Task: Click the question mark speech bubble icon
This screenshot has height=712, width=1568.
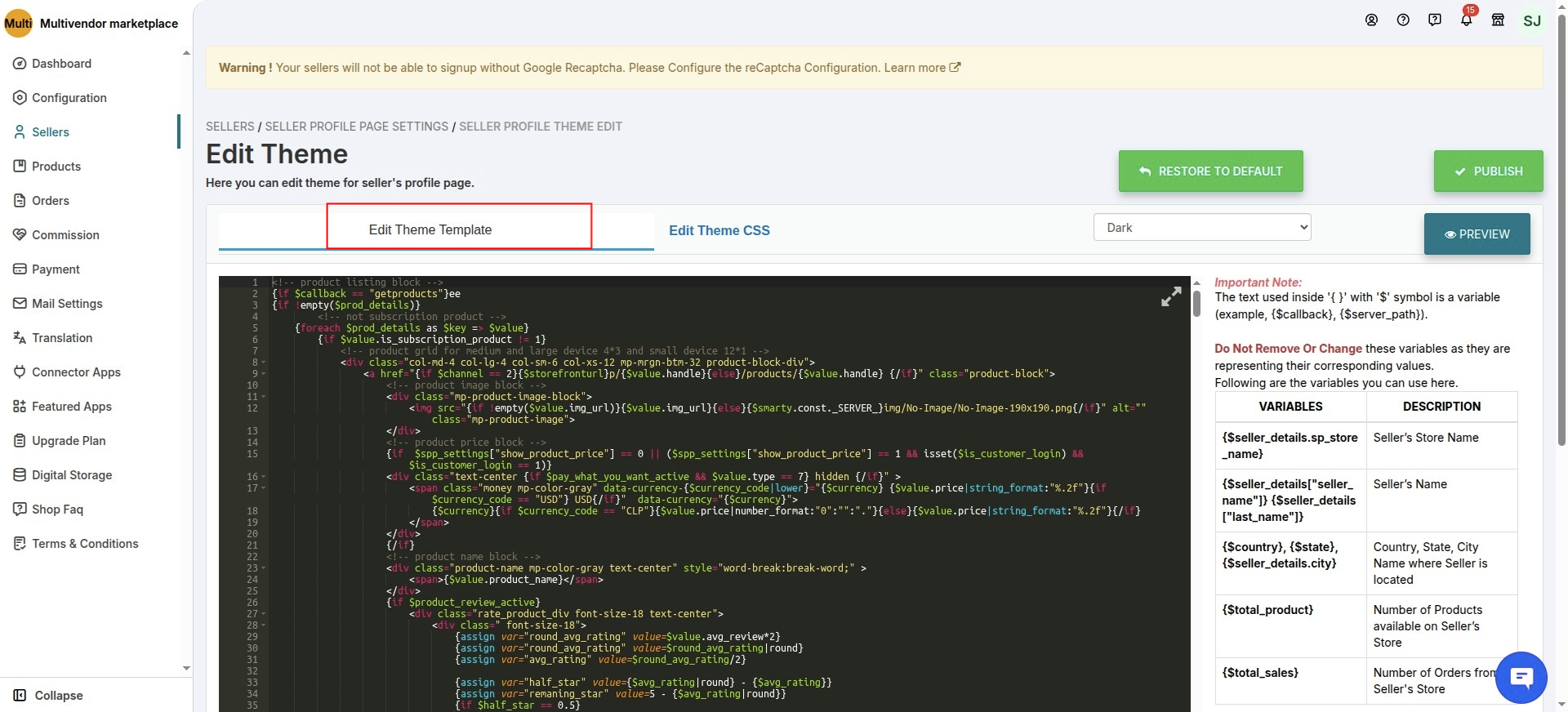Action: 1435,20
